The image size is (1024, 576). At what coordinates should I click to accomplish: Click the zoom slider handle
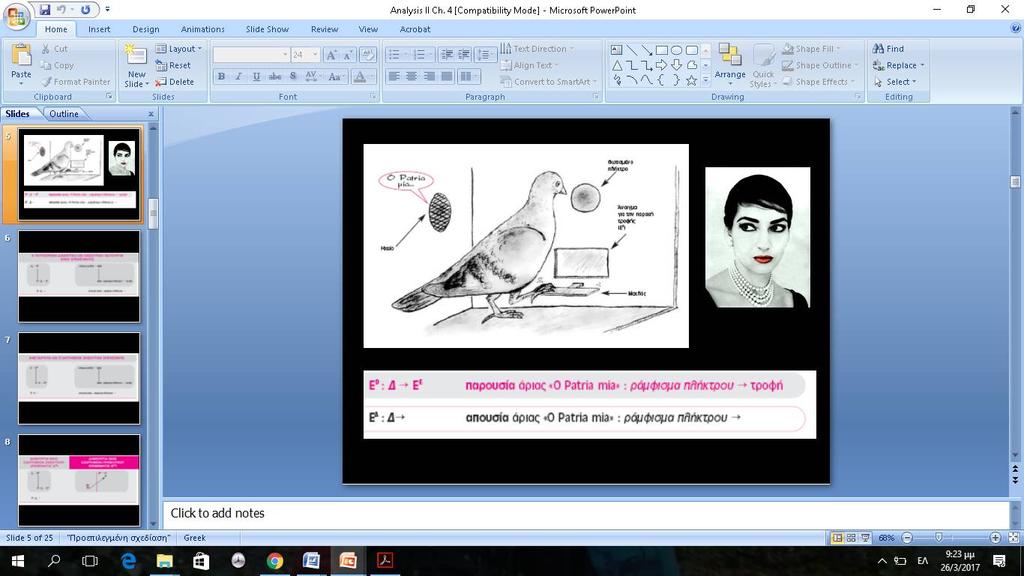point(939,537)
